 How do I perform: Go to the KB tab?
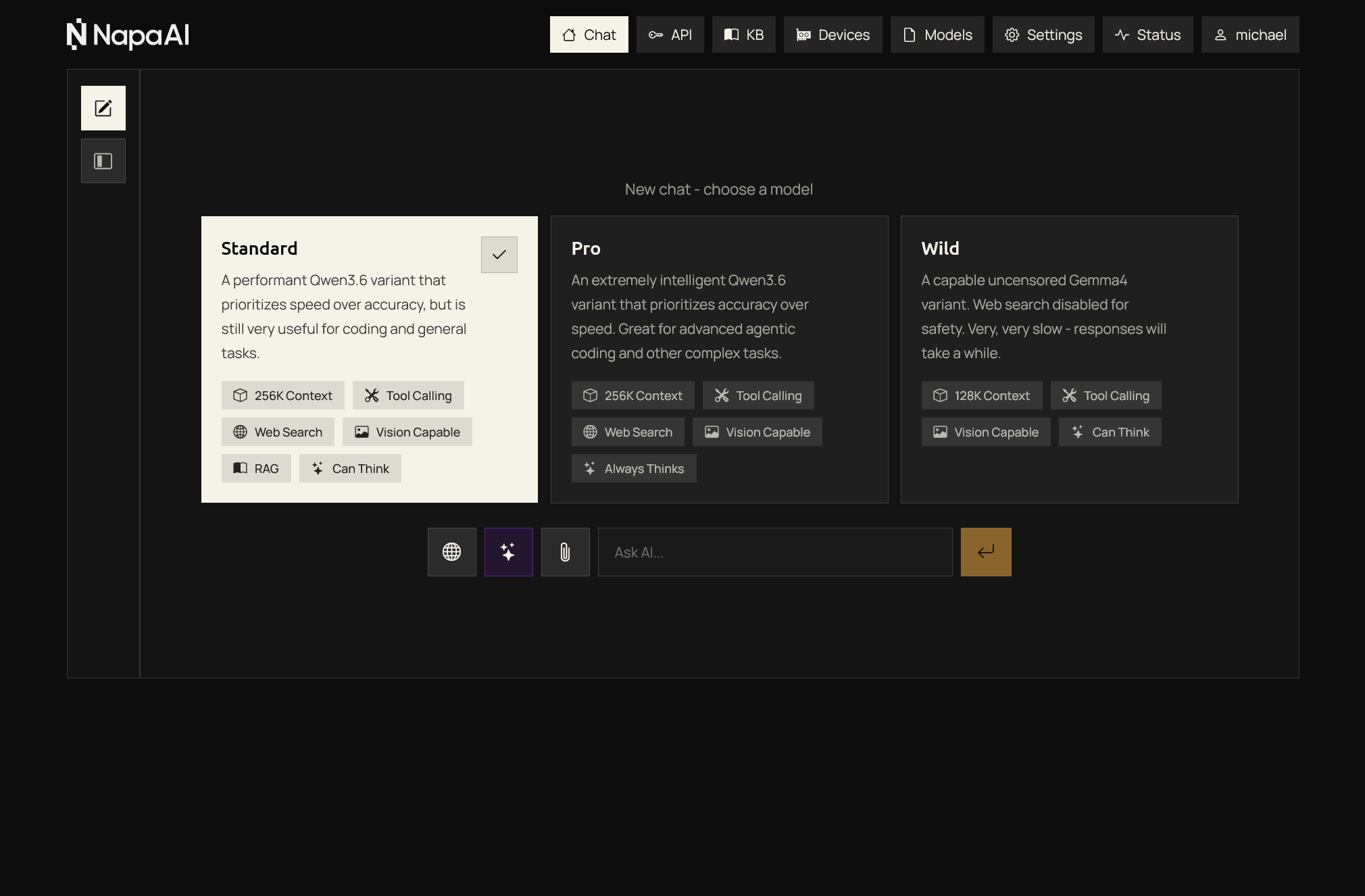(x=744, y=34)
